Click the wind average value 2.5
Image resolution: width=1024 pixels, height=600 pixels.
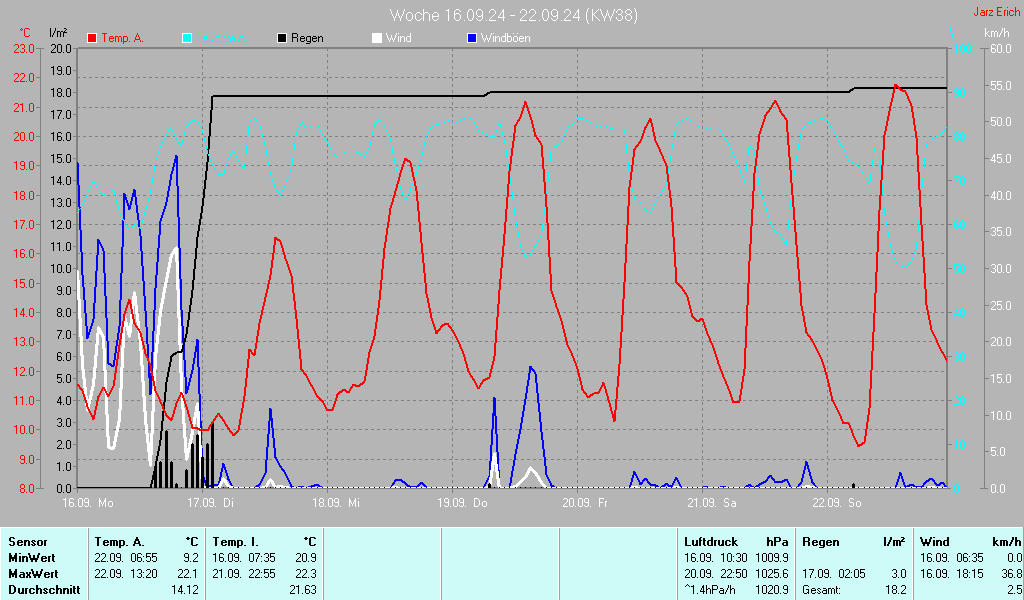tap(1014, 590)
